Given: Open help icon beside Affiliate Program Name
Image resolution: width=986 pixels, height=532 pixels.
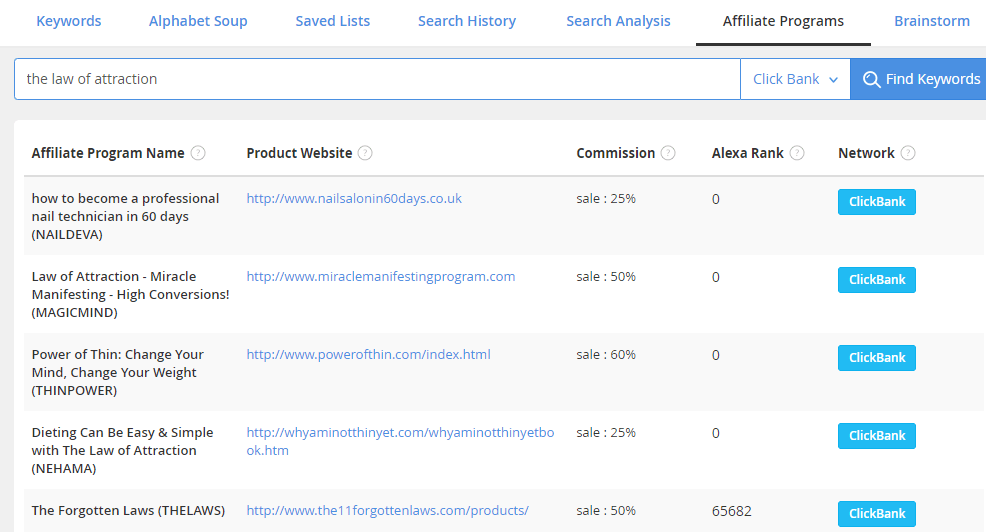Looking at the screenshot, I should pyautogui.click(x=198, y=153).
